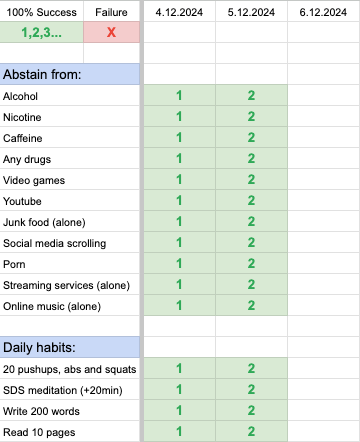Click Streaming services (alone) cell for 5.12.2024
The image size is (360, 442).
pyautogui.click(x=251, y=285)
